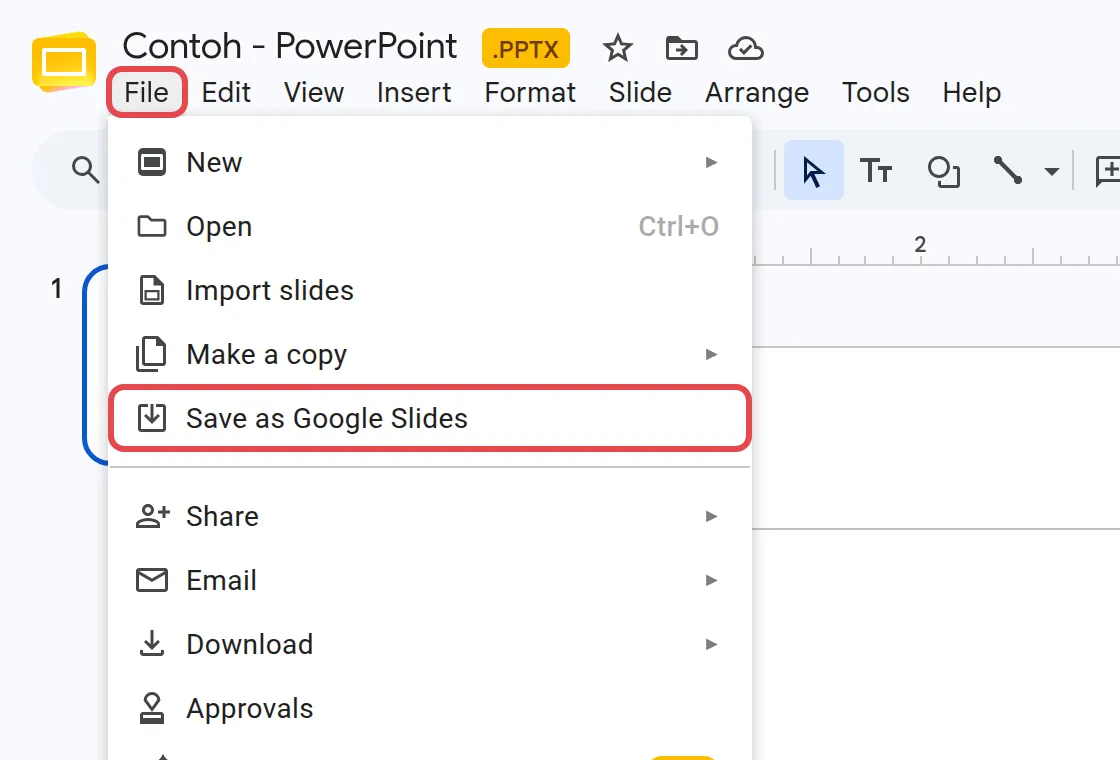Expand the Make a copy submenu arrow

[711, 354]
